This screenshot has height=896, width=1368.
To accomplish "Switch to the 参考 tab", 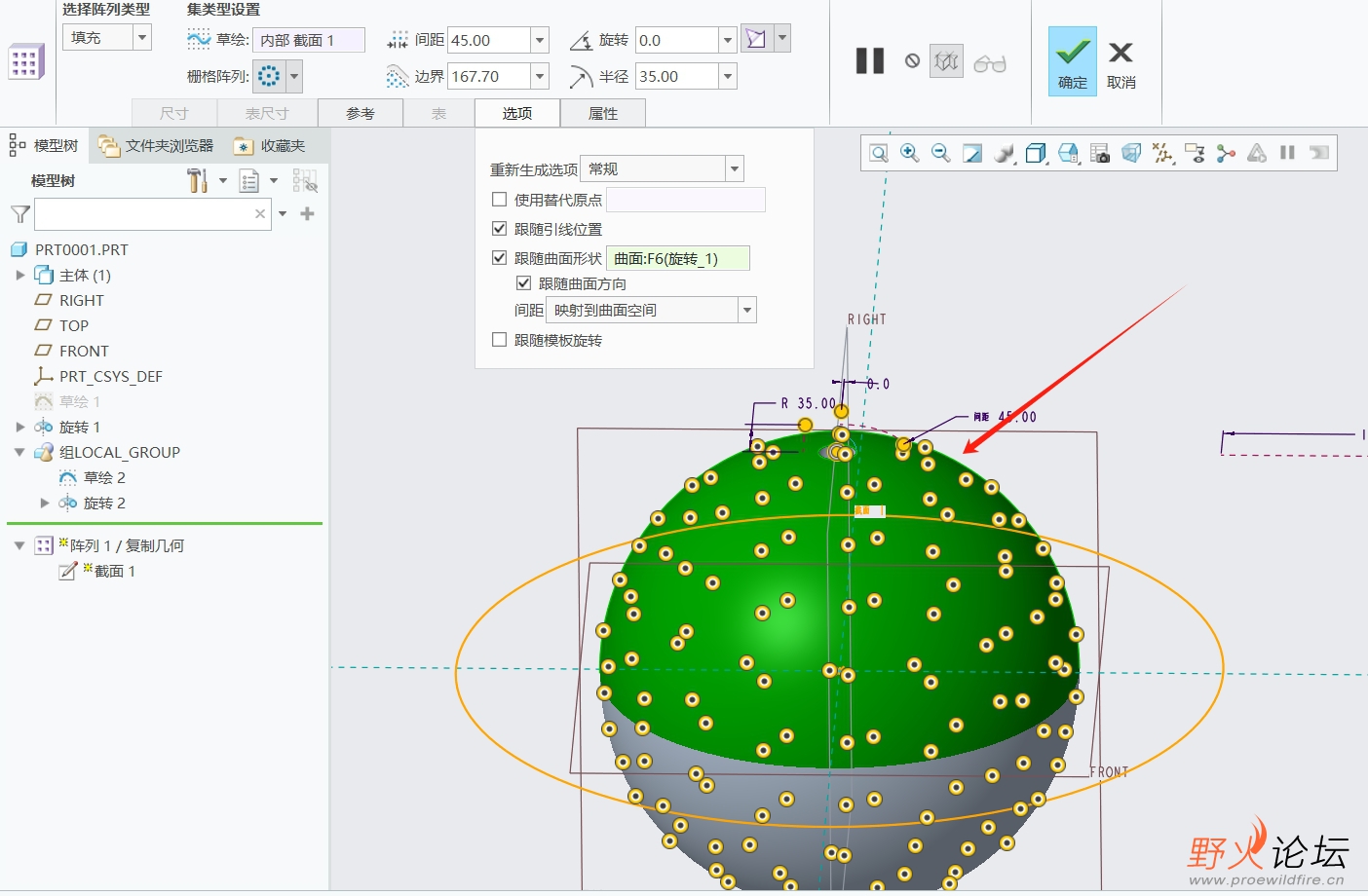I will pos(361,114).
